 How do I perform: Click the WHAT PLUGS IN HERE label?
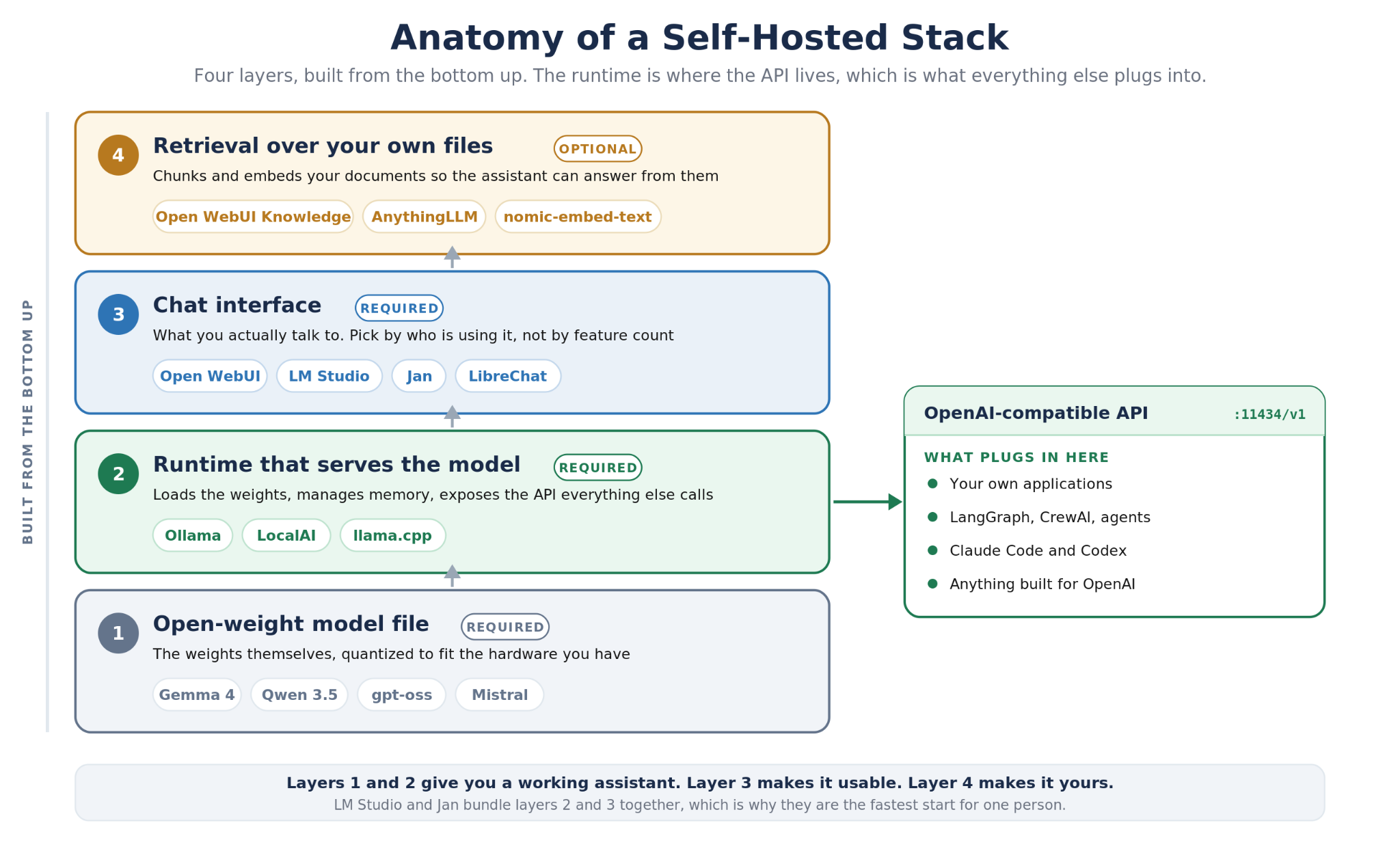pos(1017,457)
